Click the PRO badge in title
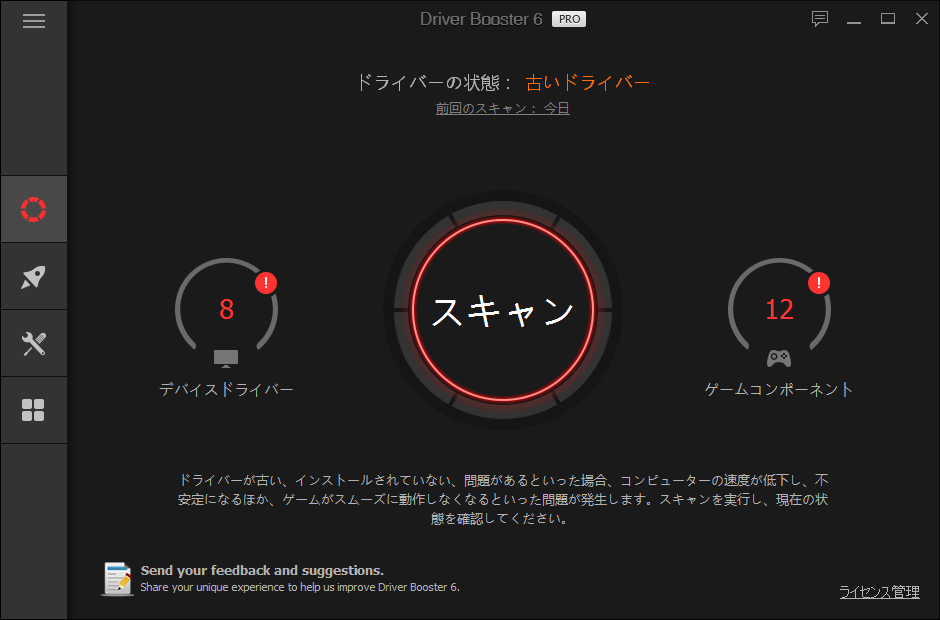This screenshot has height=620, width=940. coord(569,19)
